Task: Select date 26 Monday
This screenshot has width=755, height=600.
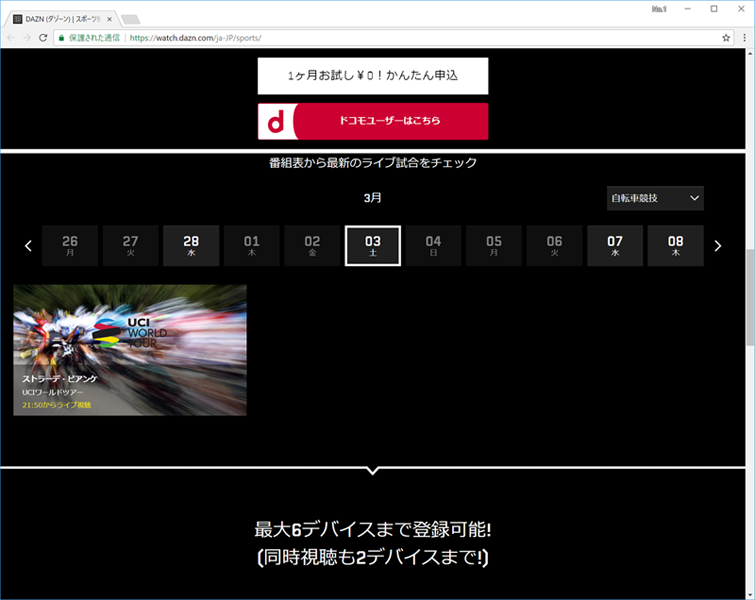Action: click(x=70, y=246)
